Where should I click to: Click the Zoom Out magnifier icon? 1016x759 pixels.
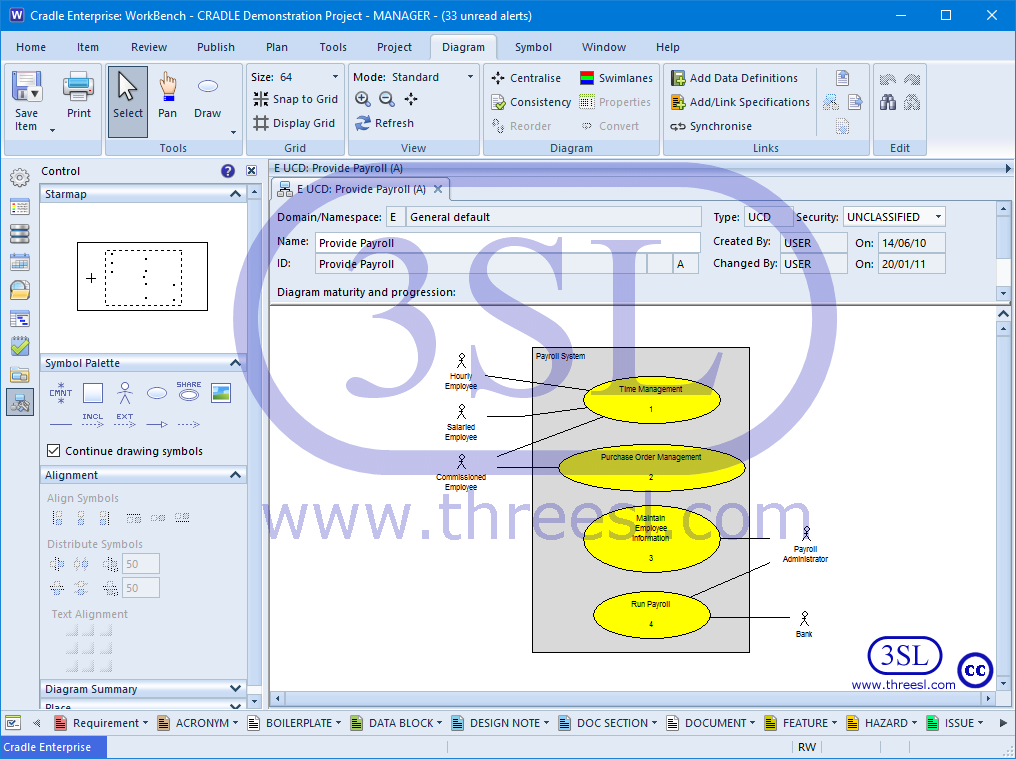pos(387,99)
